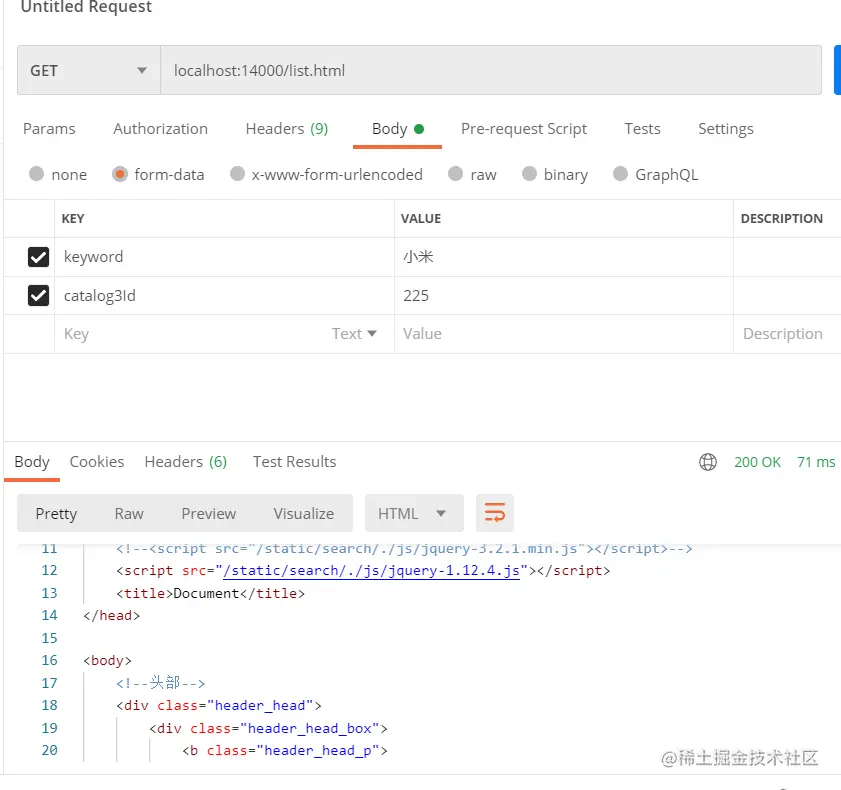Show the Test Results tab
The image size is (841, 790).
pos(294,462)
